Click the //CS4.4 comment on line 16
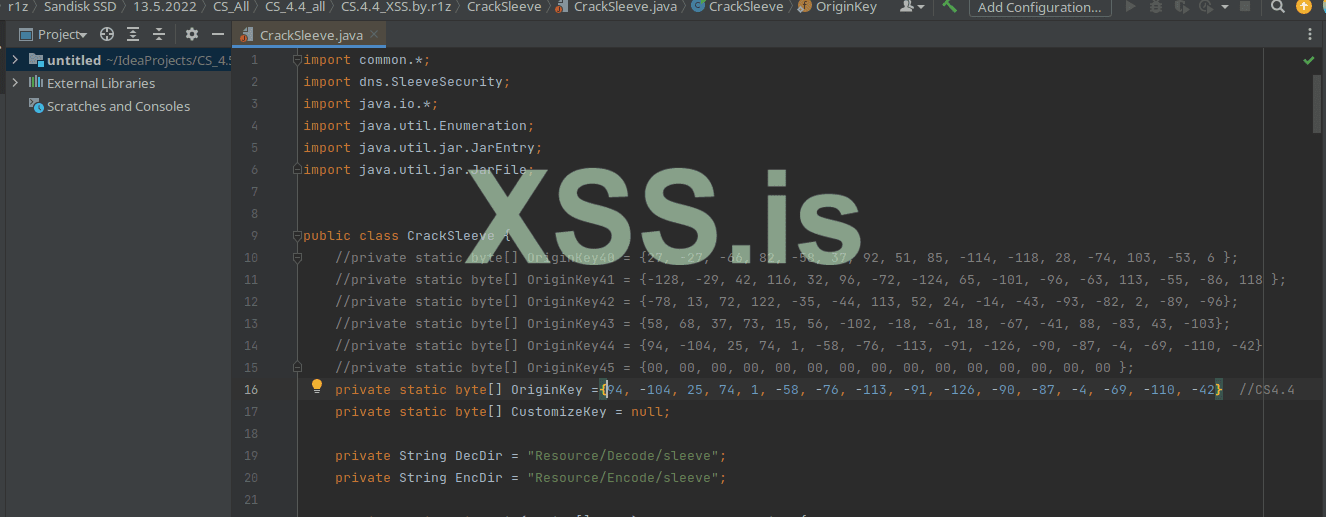Image resolution: width=1326 pixels, height=517 pixels. tap(1267, 390)
